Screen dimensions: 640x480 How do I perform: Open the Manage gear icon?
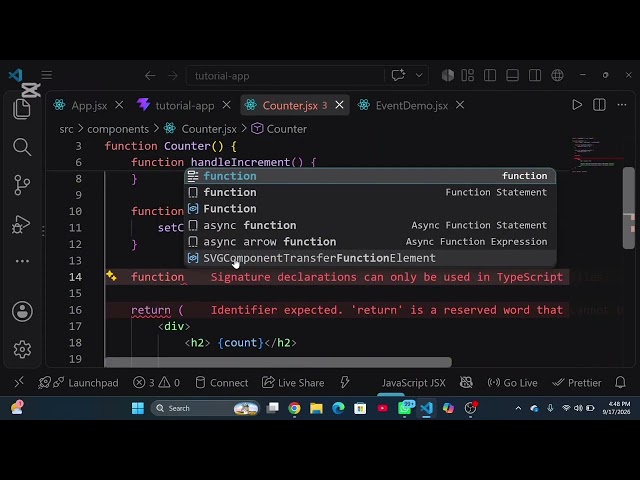pyautogui.click(x=22, y=349)
